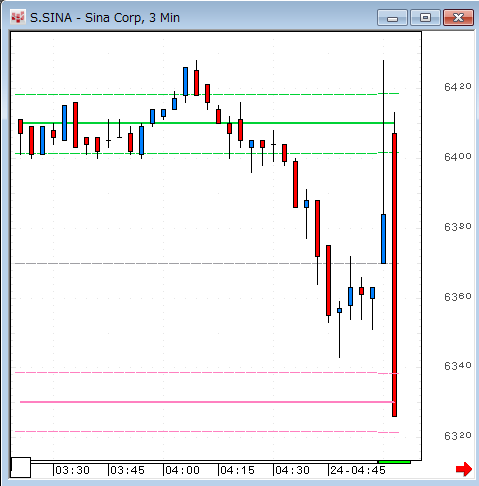
Task: Click the S.SINA chart window icon
Action: coord(18,17)
